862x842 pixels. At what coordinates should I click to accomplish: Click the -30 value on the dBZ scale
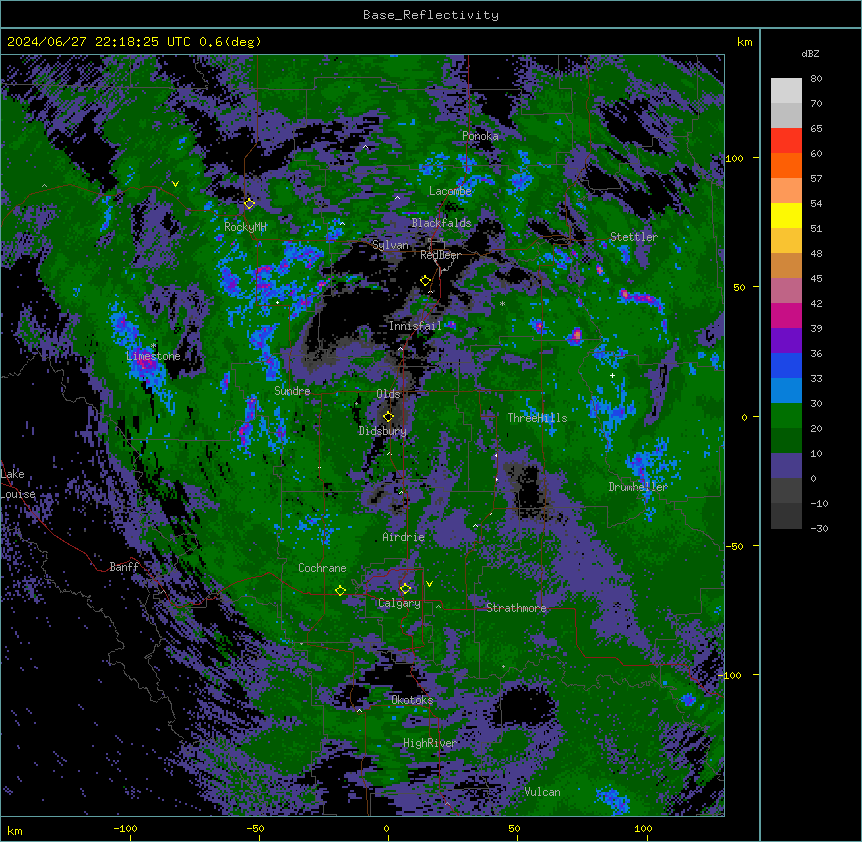click(819, 528)
